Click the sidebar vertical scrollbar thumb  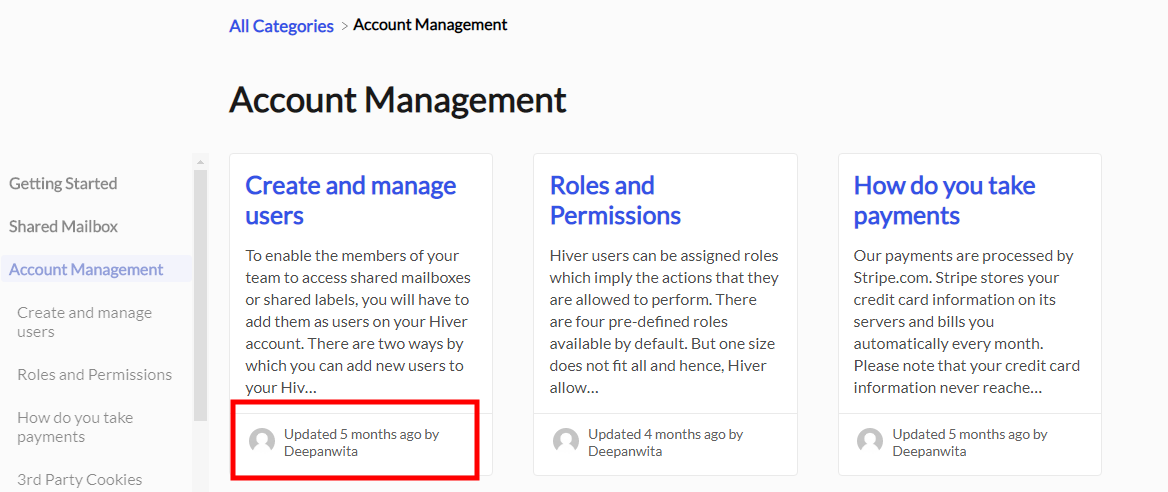tap(200, 296)
